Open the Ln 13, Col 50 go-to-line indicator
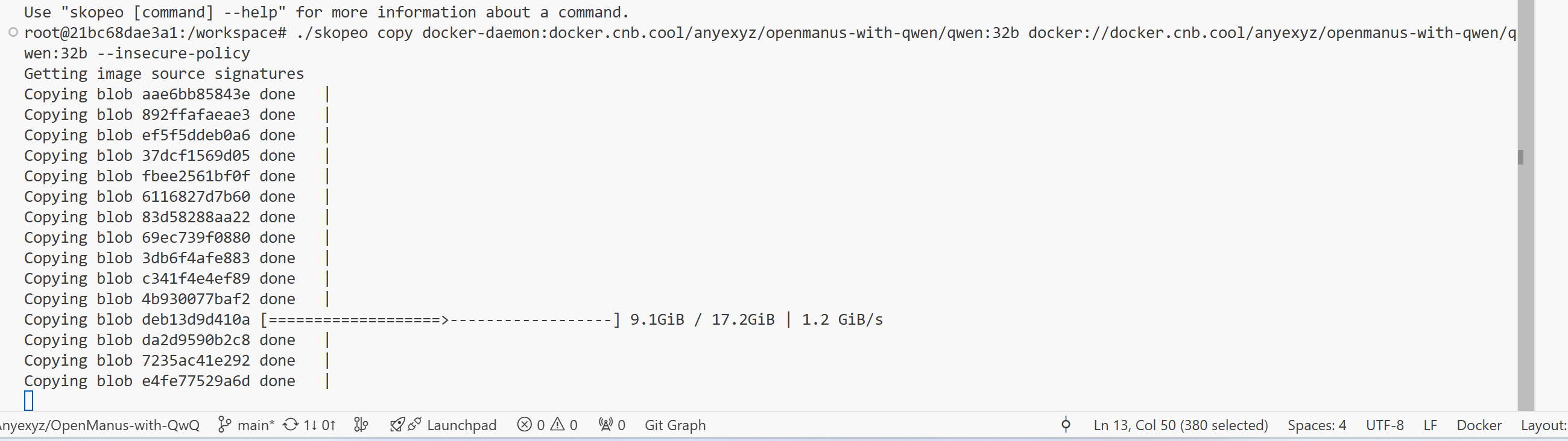 point(1180,425)
